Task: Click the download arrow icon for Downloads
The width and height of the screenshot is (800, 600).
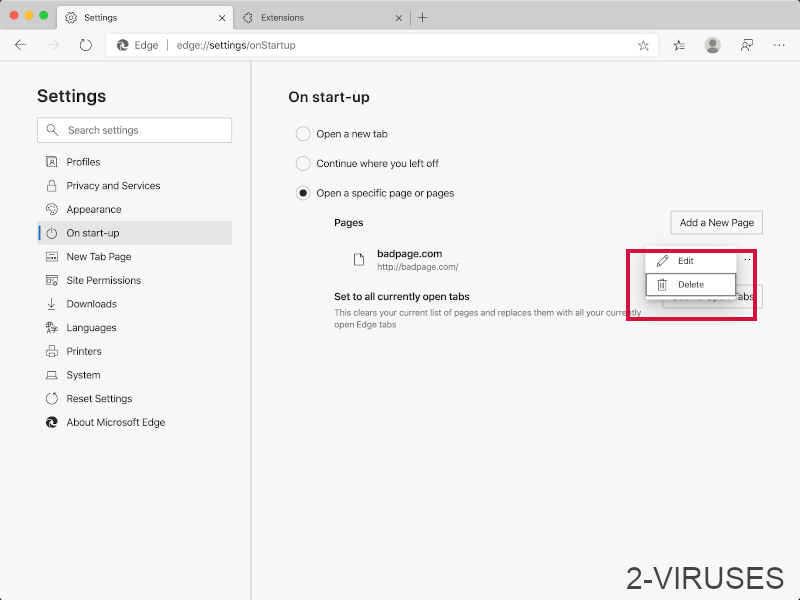Action: [x=52, y=304]
